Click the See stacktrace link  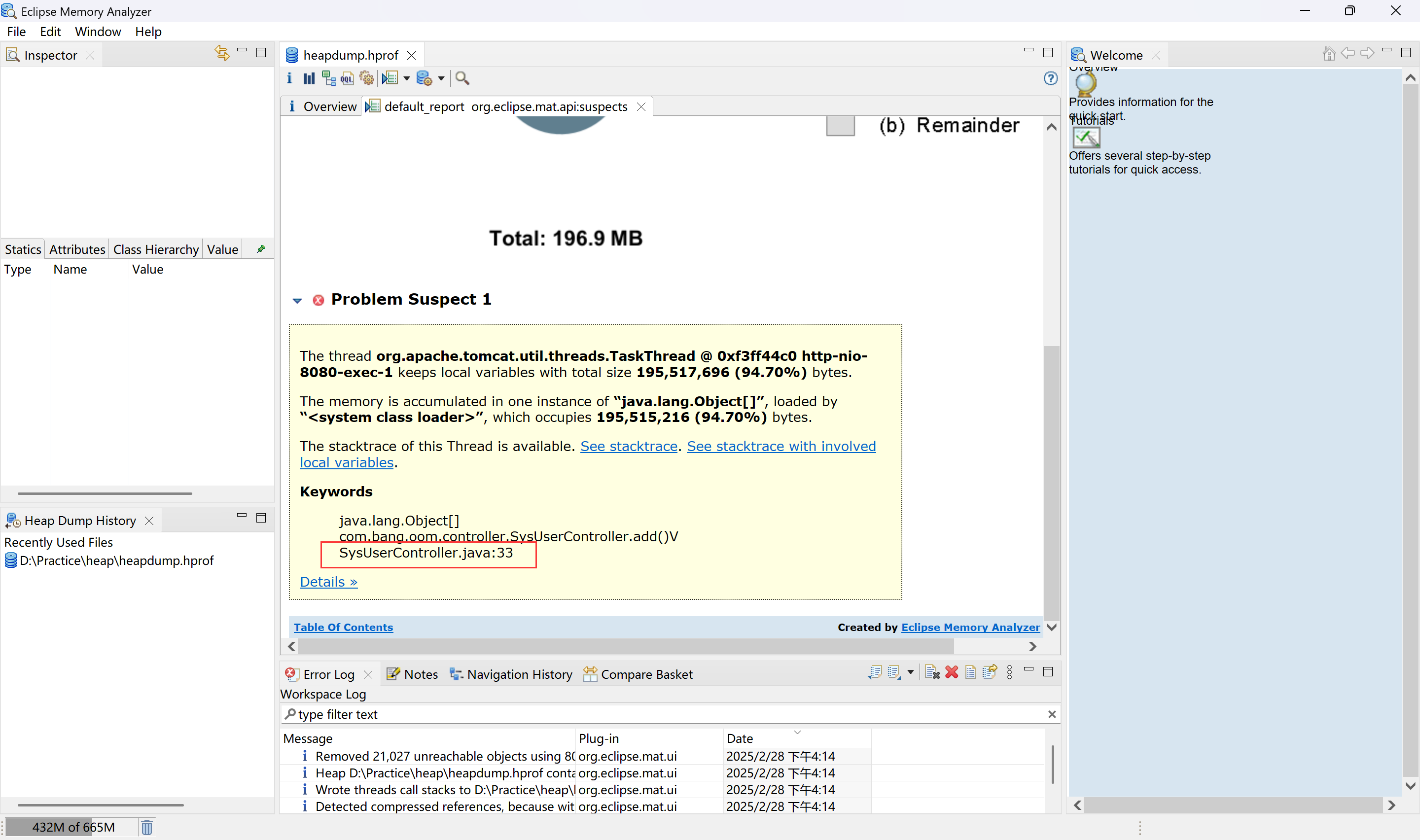628,446
